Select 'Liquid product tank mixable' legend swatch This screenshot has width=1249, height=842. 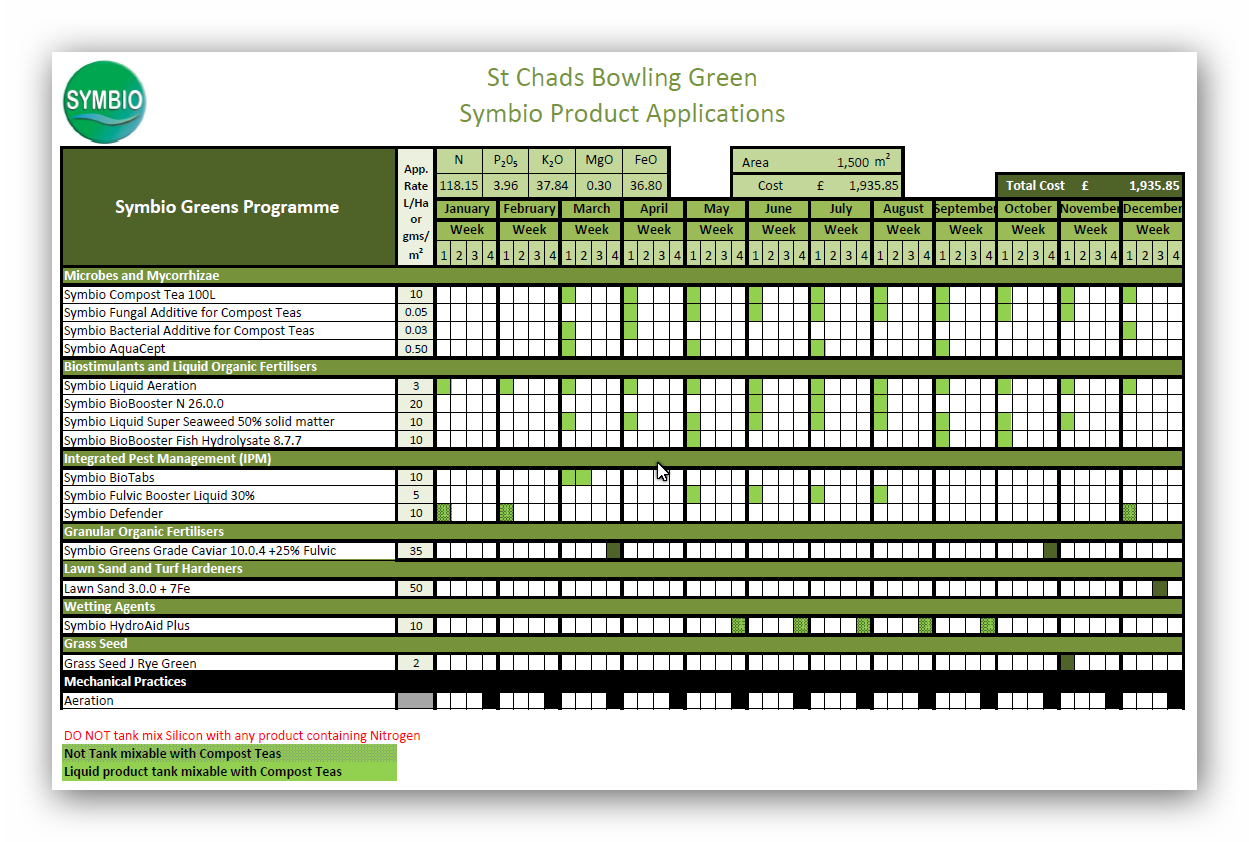tap(229, 772)
